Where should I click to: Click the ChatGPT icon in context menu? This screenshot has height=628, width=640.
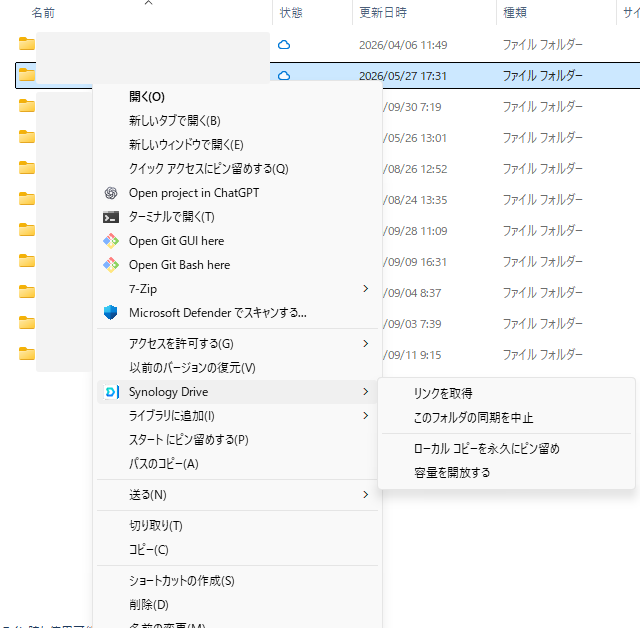(111, 193)
